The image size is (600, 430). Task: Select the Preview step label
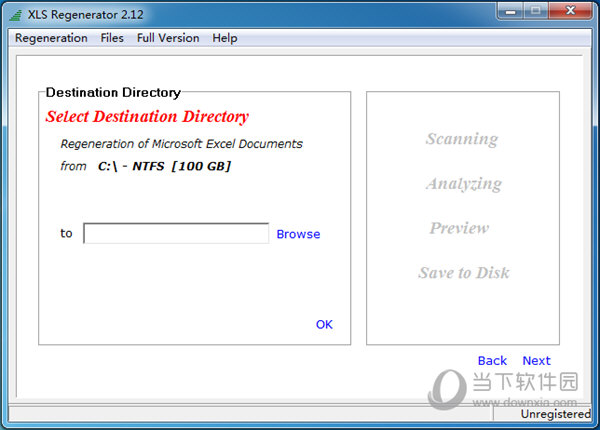click(459, 228)
